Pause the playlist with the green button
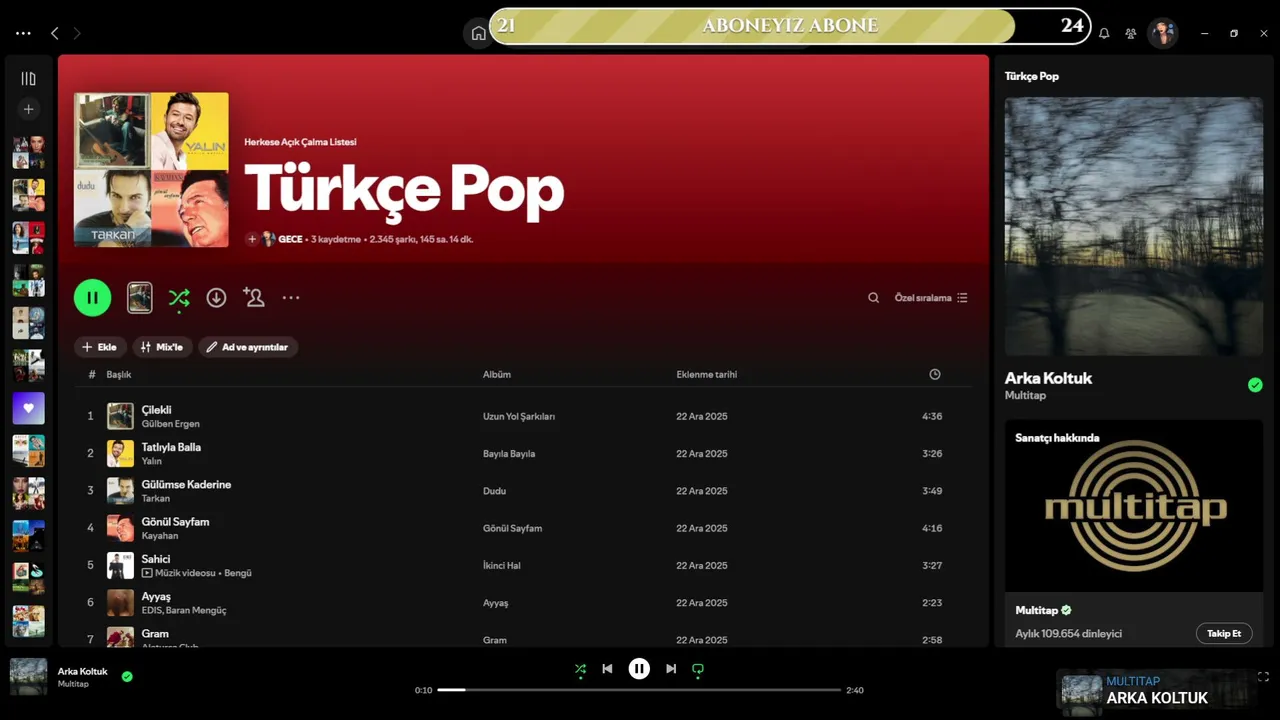 (92, 297)
